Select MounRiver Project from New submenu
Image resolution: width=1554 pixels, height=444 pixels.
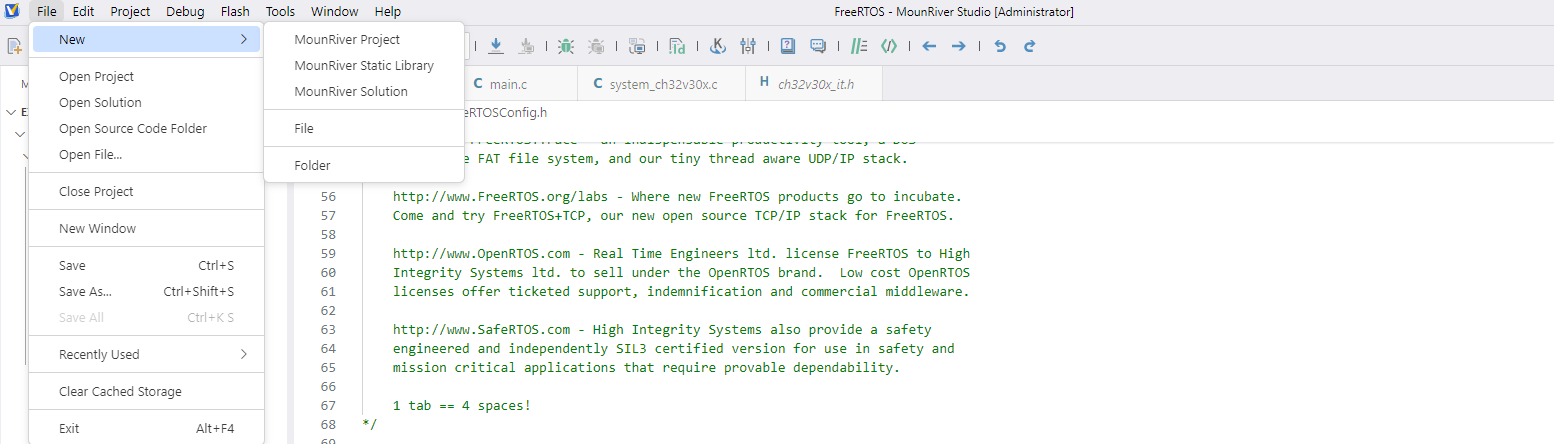(364, 39)
